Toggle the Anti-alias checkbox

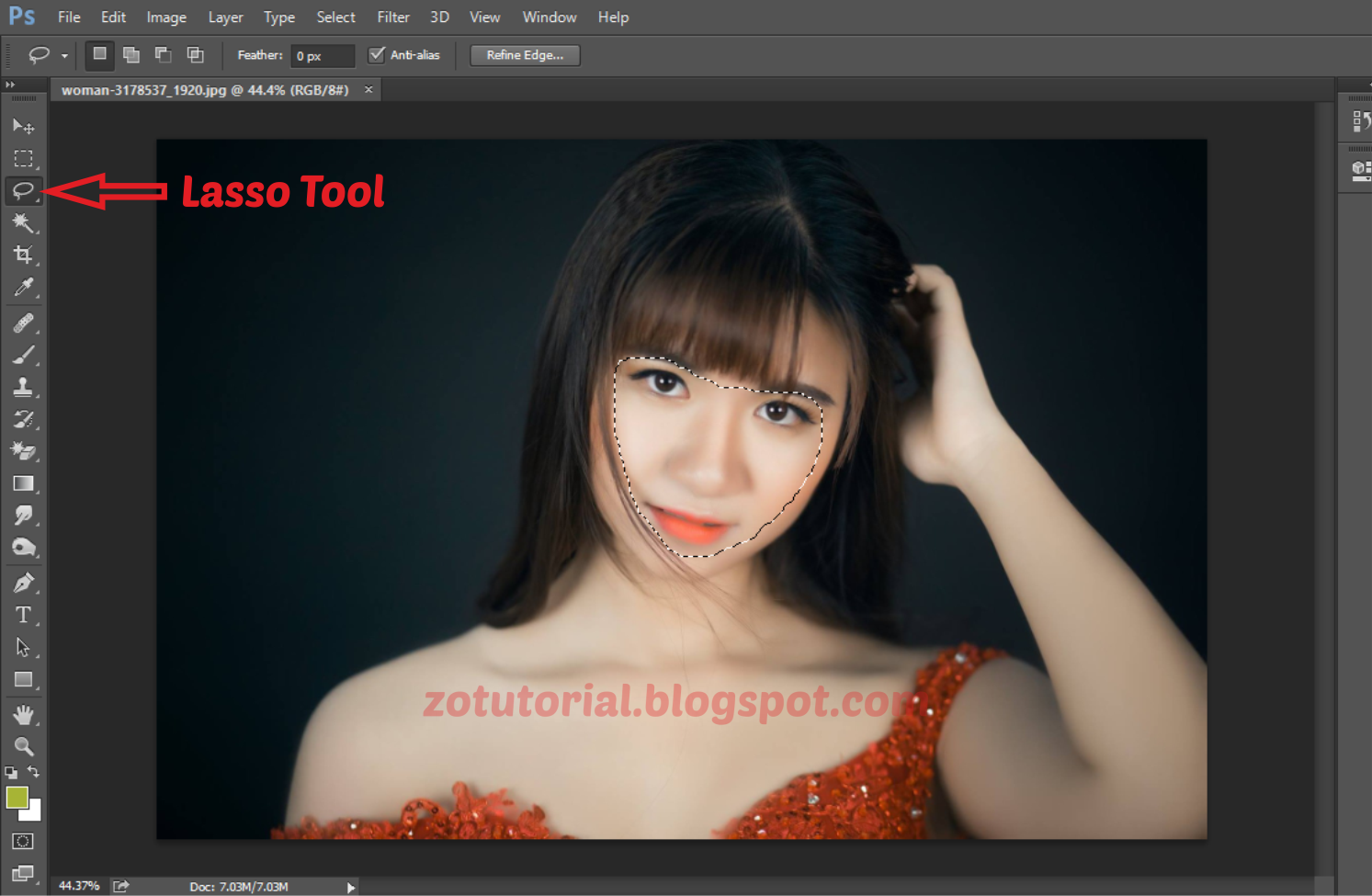376,54
